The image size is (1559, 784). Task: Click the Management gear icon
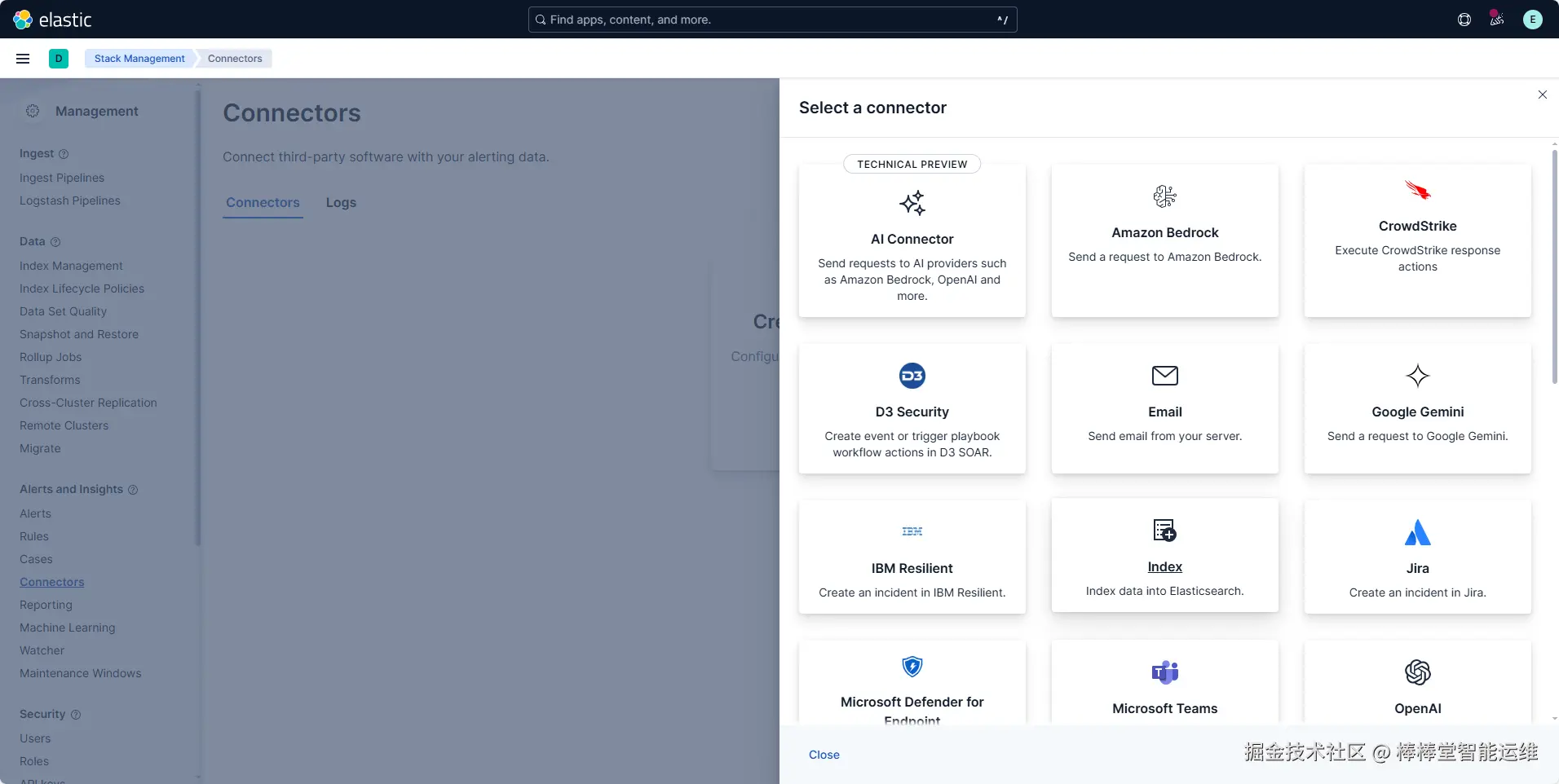[x=33, y=111]
